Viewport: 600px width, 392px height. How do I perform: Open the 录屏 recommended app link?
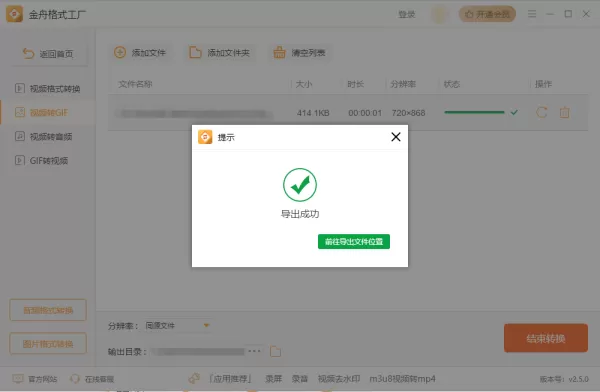(x=274, y=379)
